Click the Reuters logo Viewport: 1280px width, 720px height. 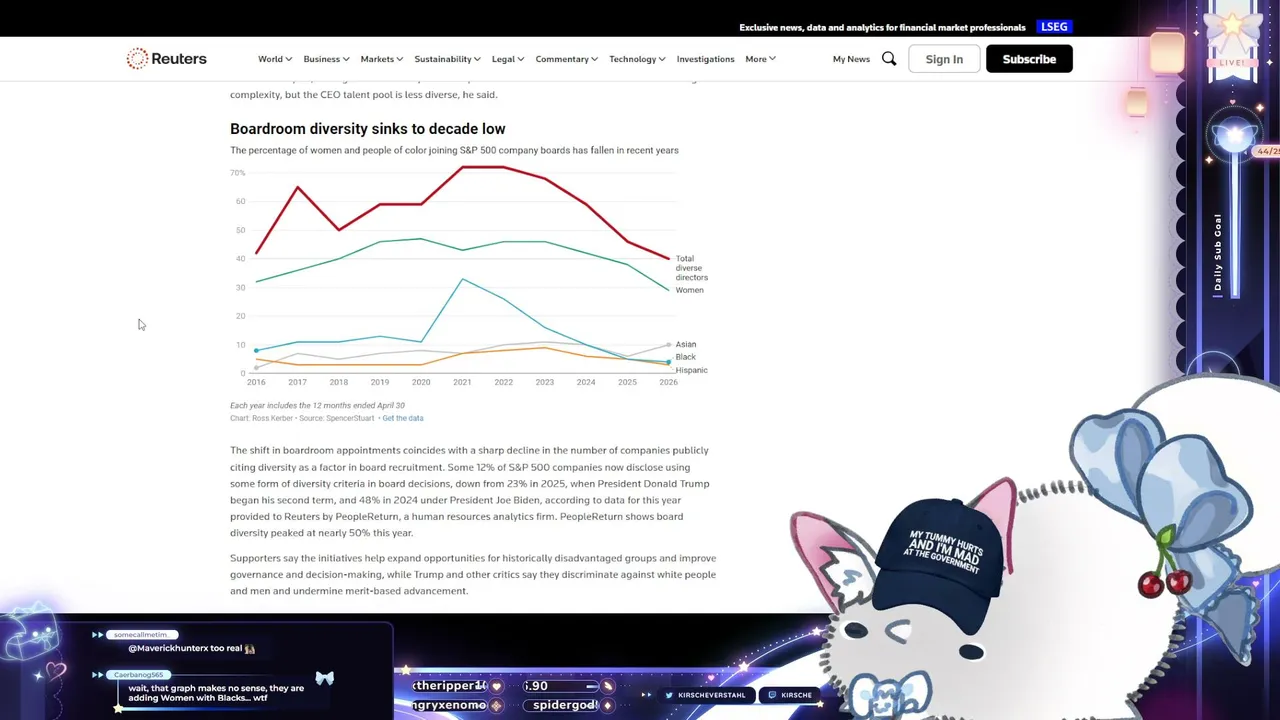[x=166, y=59]
